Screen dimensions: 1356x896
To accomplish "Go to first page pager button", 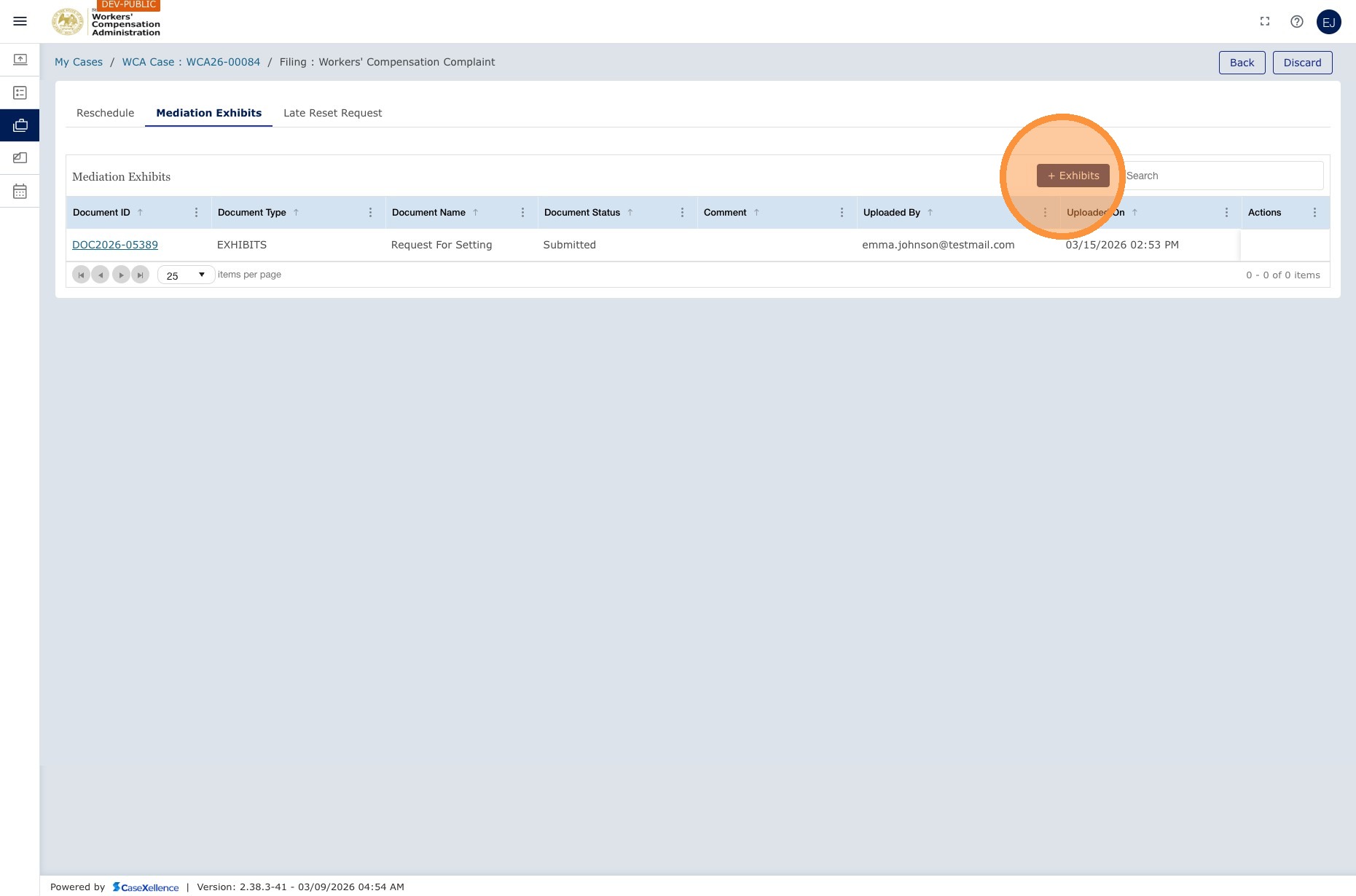I will coord(81,275).
